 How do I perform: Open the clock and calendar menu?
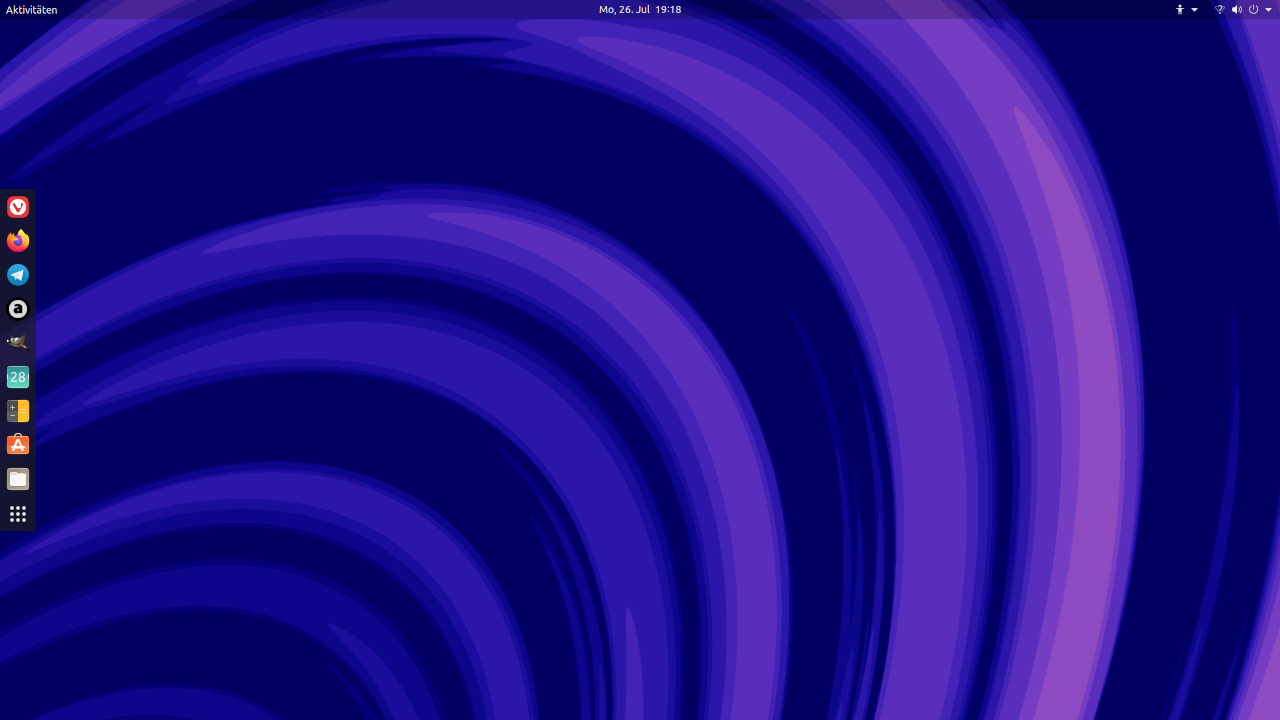tap(640, 10)
